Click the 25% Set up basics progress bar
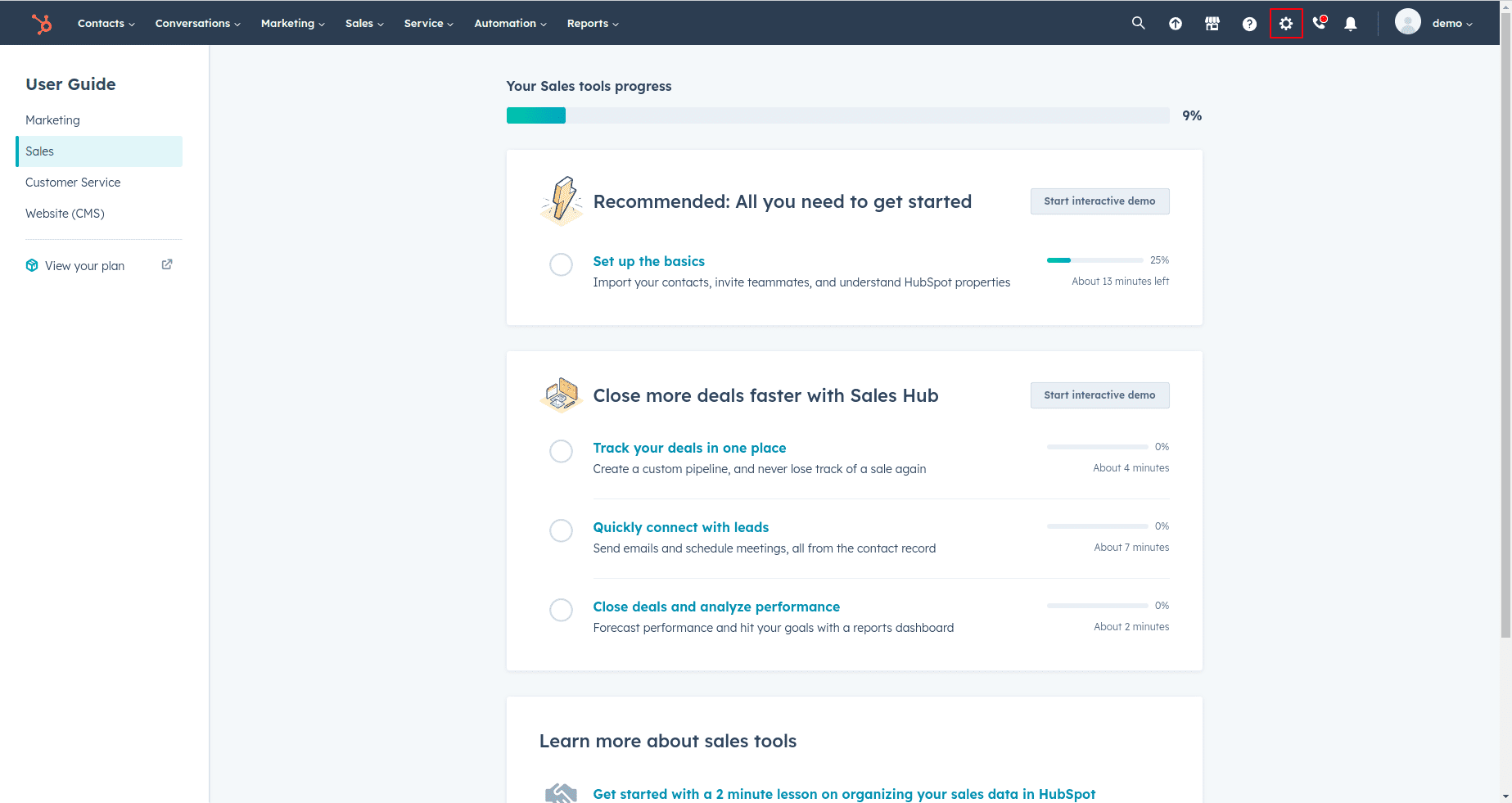The height and width of the screenshot is (803, 1512). point(1095,260)
